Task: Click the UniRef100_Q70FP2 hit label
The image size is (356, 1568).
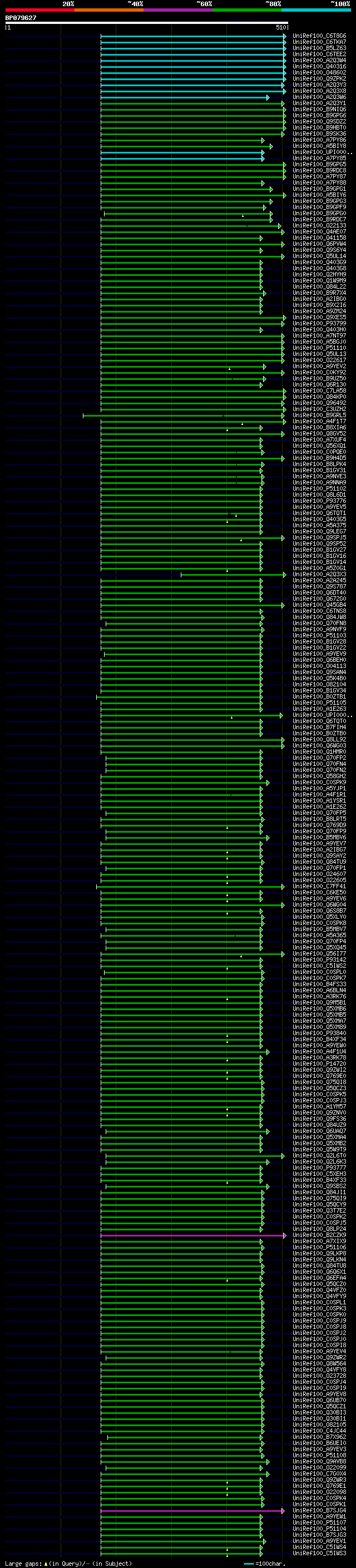Action: pyautogui.click(x=319, y=758)
